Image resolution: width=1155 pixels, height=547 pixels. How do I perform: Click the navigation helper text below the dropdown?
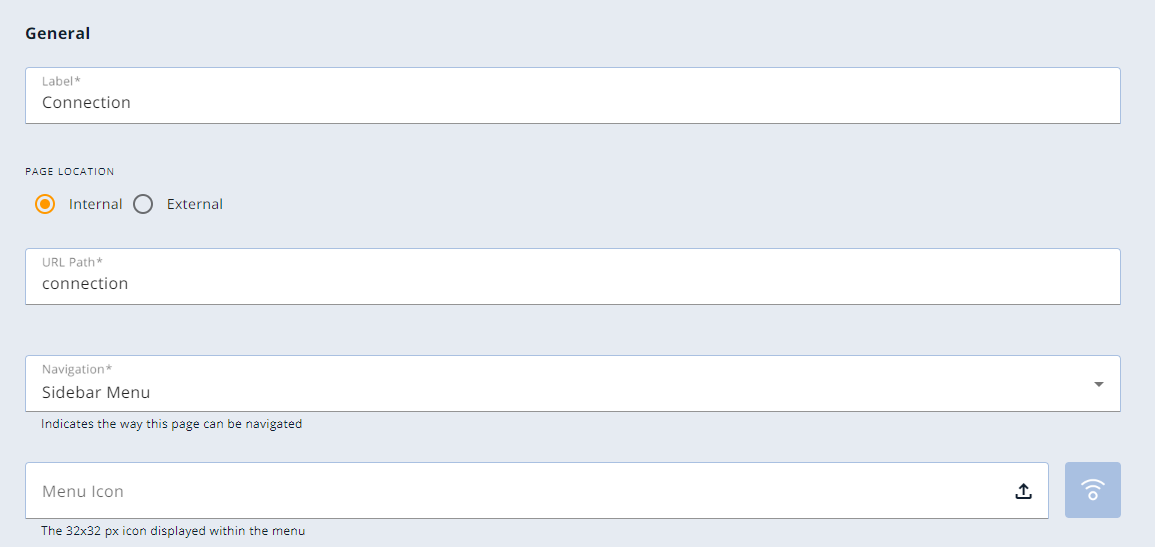click(172, 424)
